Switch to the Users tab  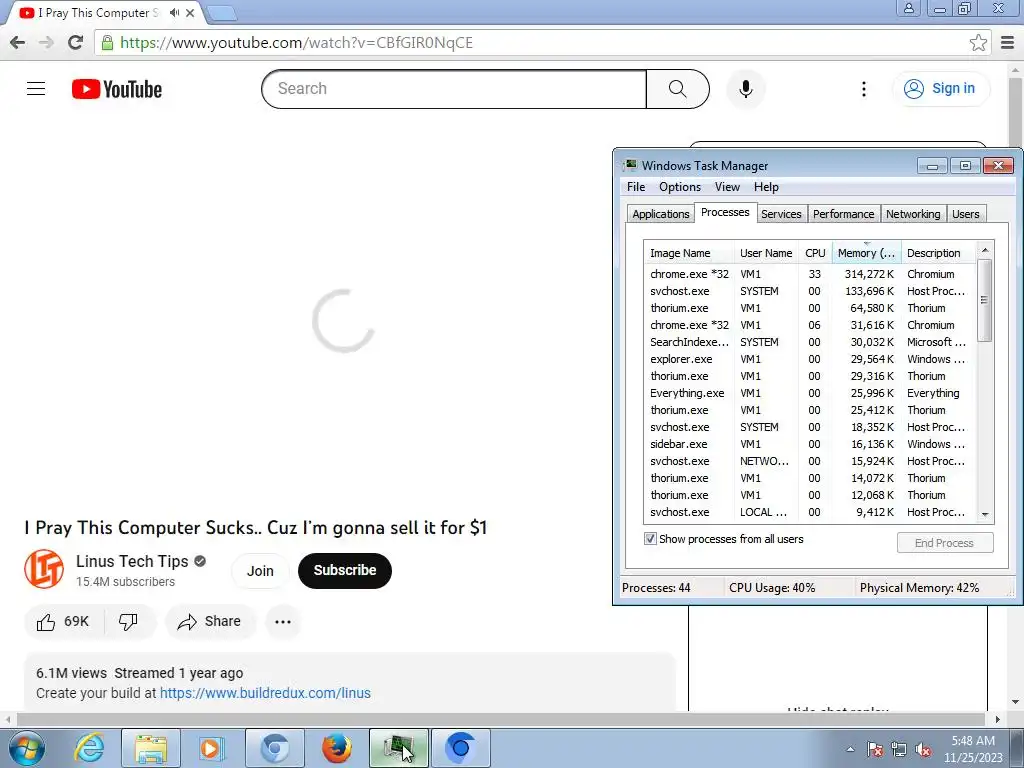[x=965, y=214]
